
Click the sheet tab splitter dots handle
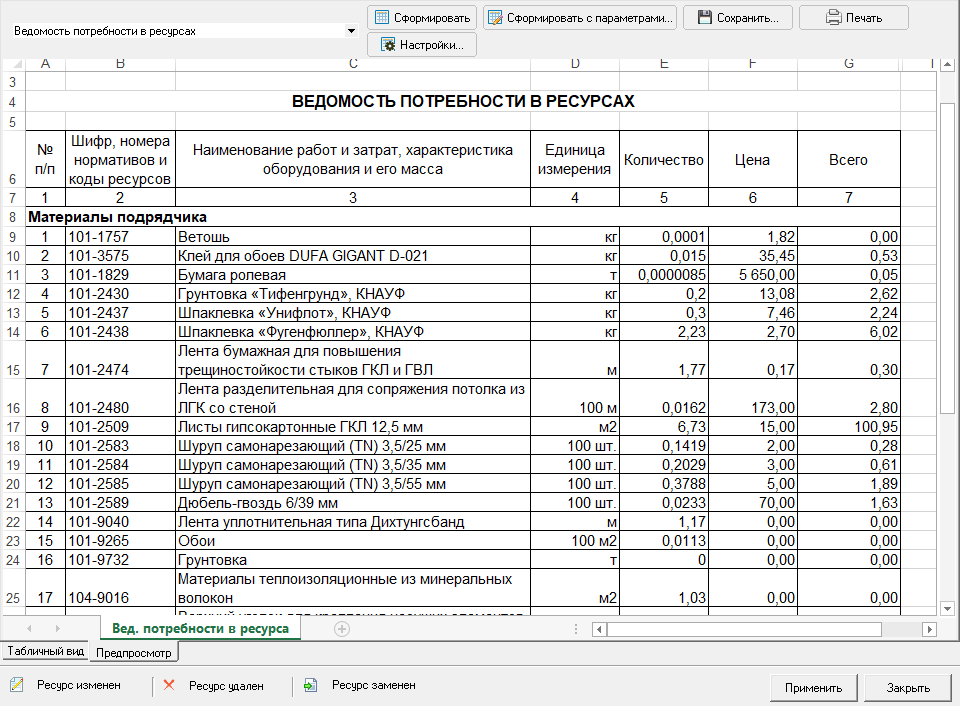pos(576,629)
